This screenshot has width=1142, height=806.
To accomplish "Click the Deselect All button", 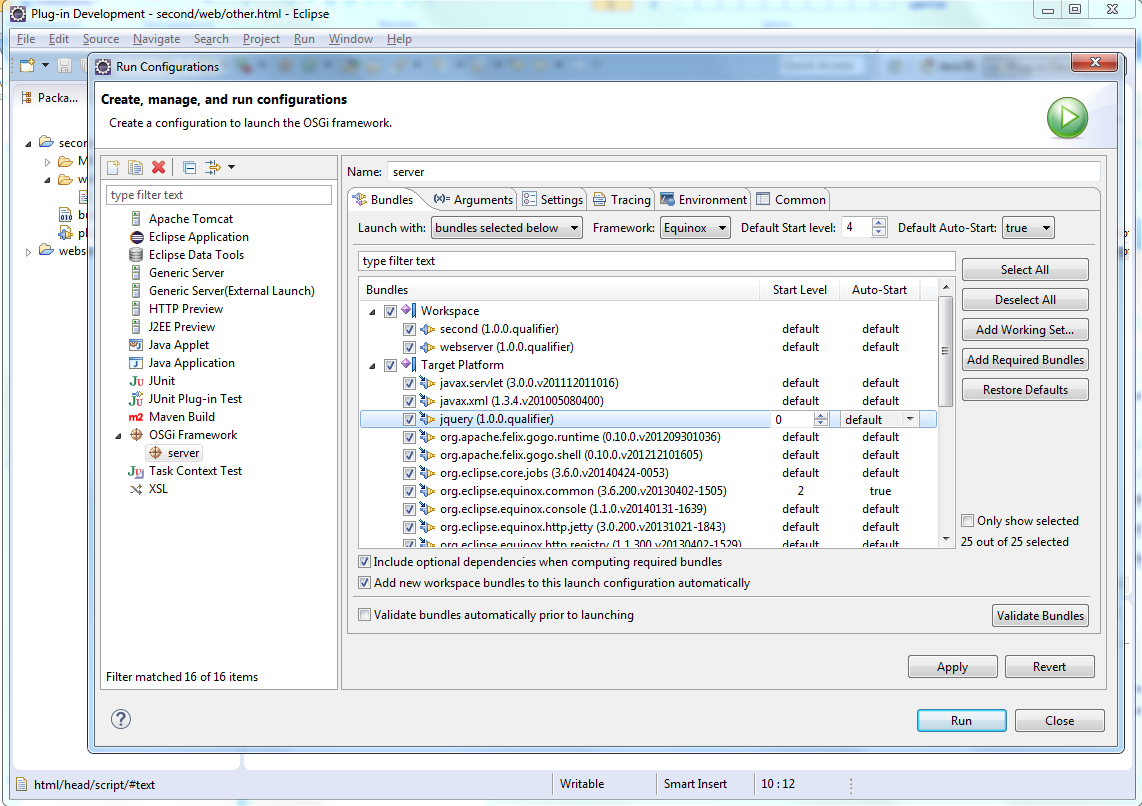I will coord(1025,299).
